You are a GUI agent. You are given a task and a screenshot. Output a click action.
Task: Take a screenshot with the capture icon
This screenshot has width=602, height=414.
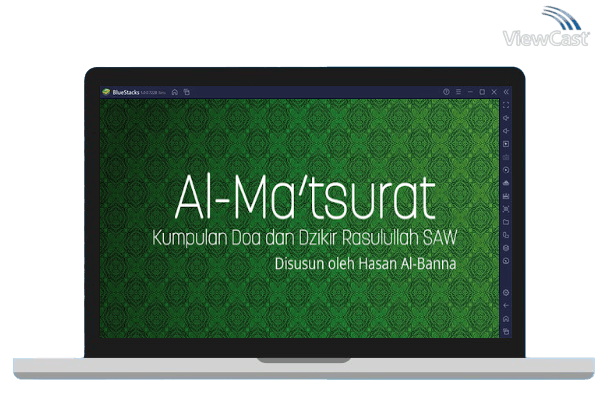pos(506,209)
